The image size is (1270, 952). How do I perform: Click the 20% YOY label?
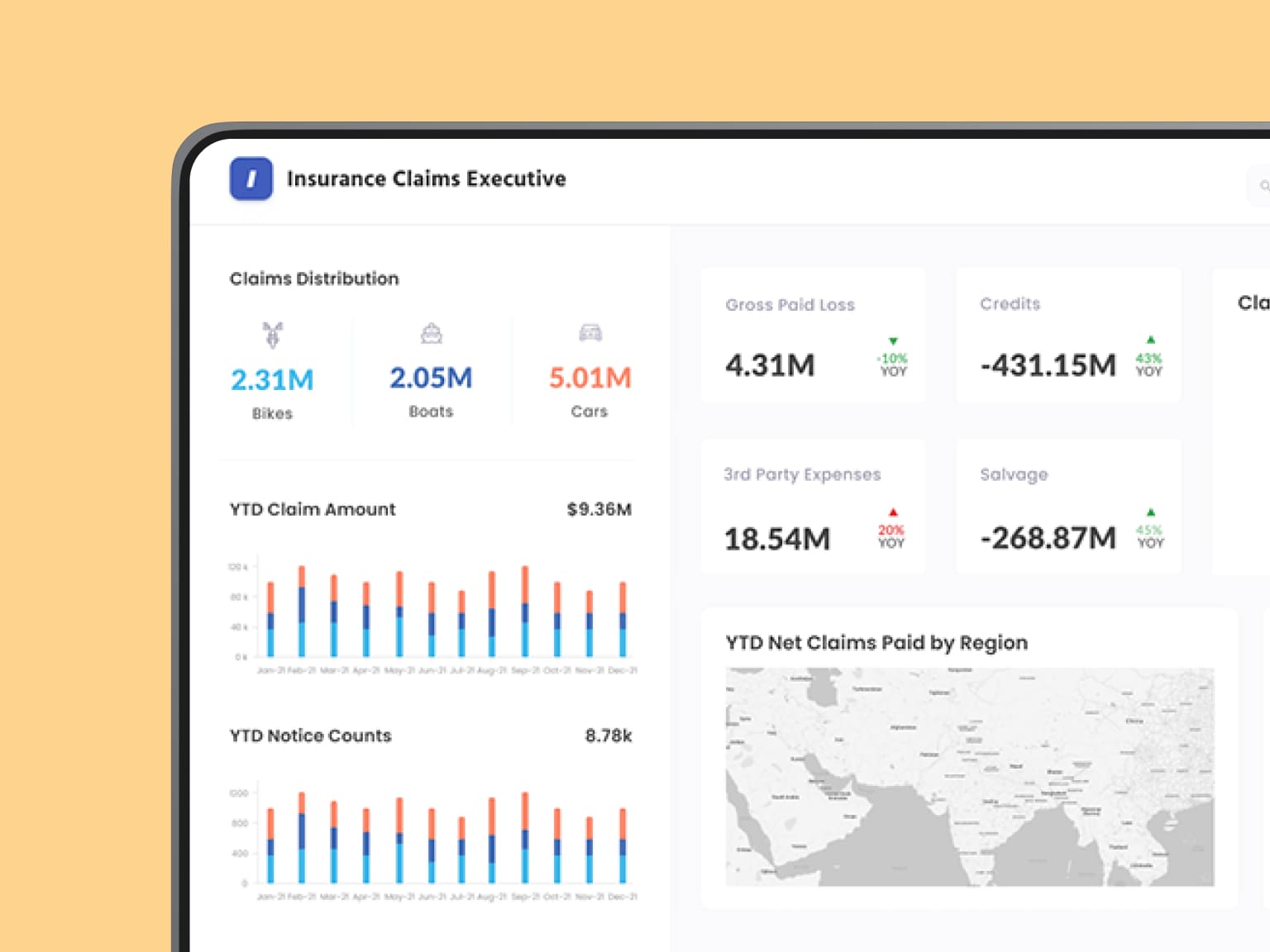(x=891, y=536)
